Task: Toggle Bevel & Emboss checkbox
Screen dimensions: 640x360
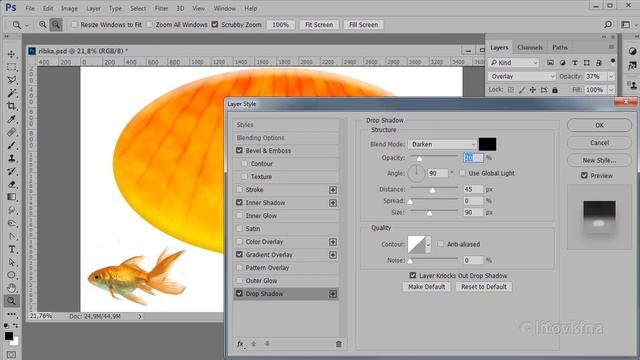Action: [239, 151]
